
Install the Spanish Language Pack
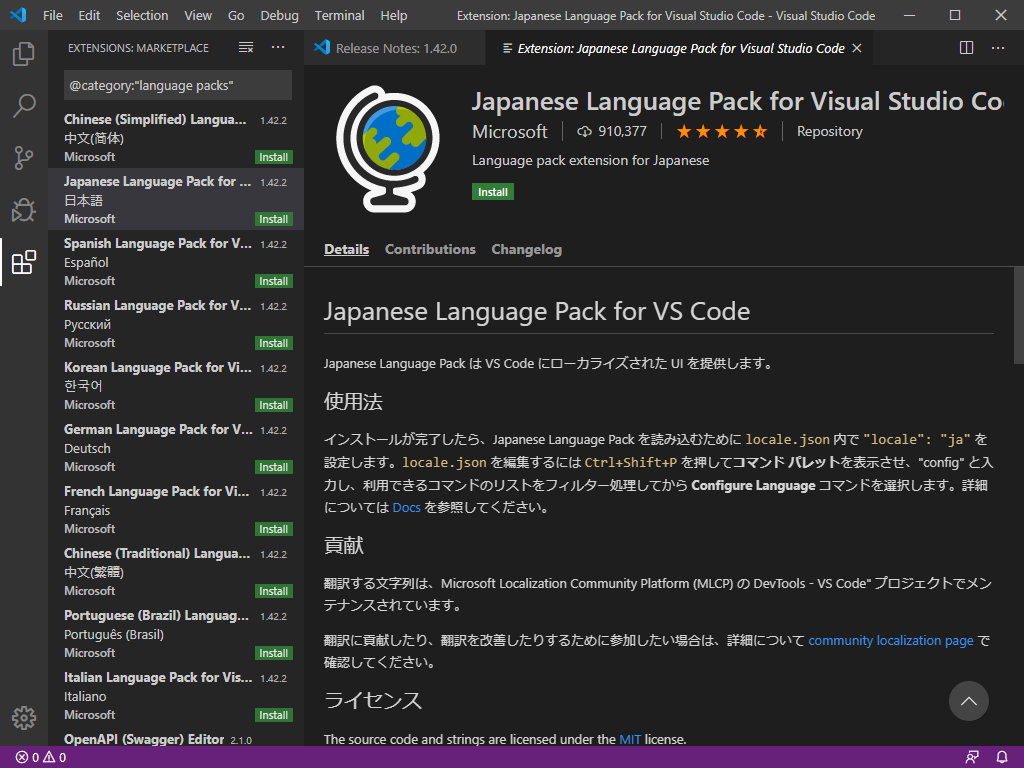274,281
